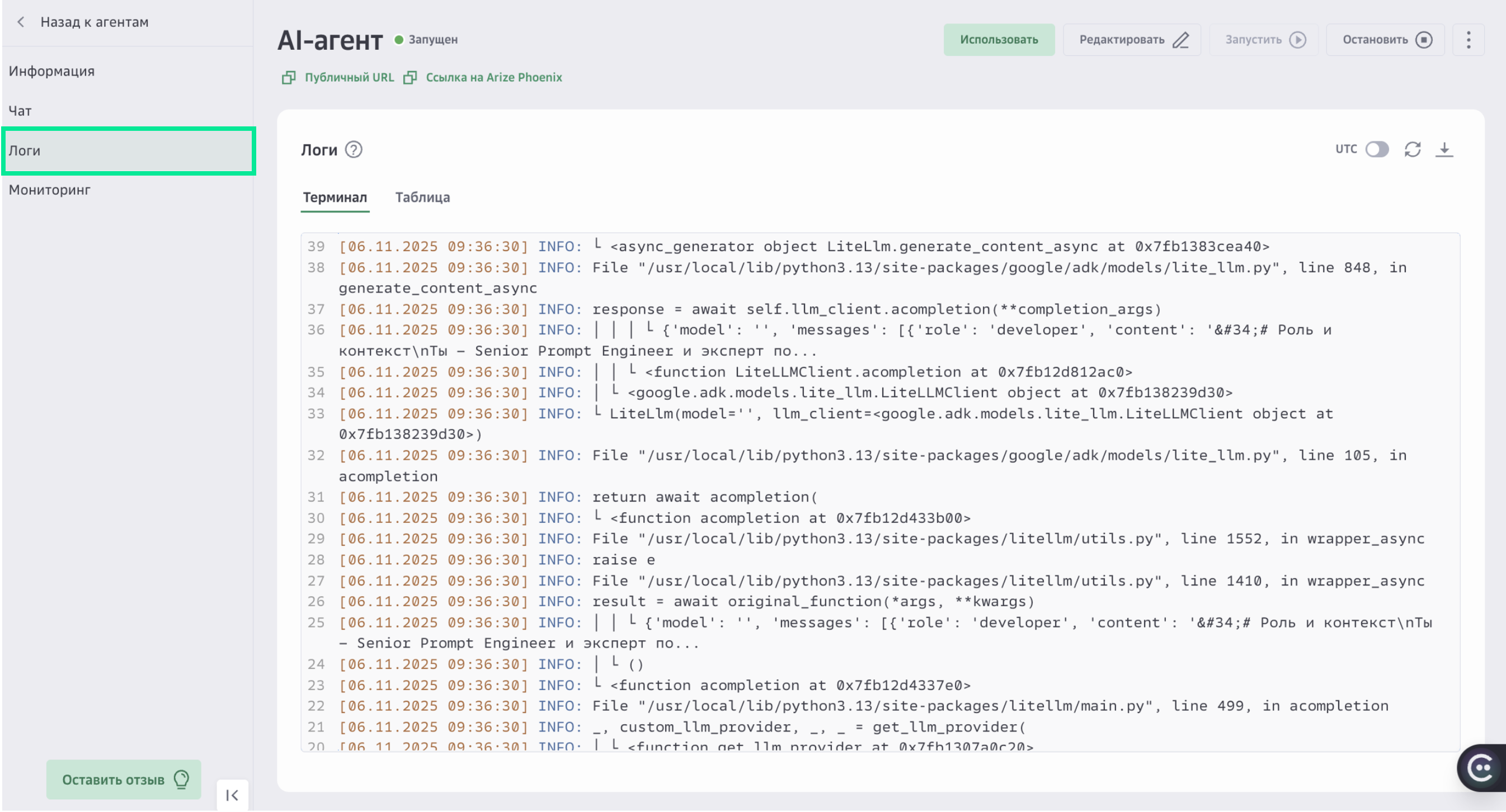Click the copy icon beside Ссылка на Arize Phoenix
The height and width of the screenshot is (812, 1506).
point(411,77)
